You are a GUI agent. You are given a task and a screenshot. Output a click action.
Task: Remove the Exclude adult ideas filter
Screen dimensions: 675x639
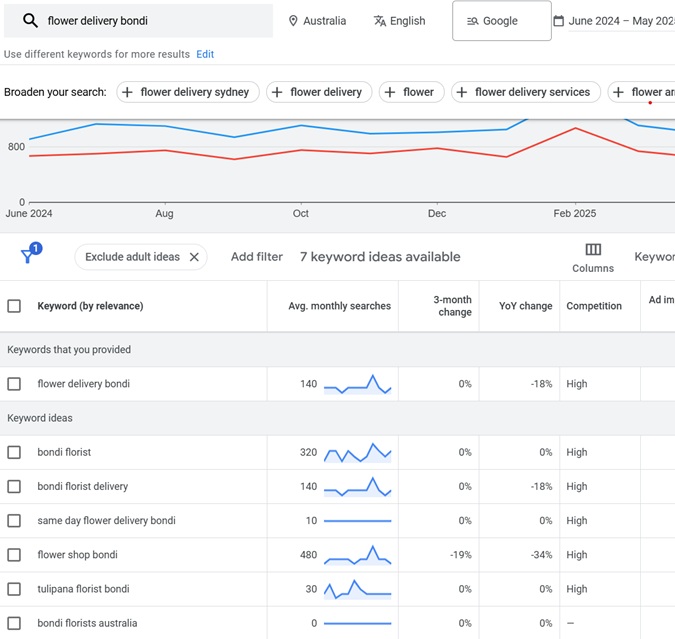(x=194, y=257)
